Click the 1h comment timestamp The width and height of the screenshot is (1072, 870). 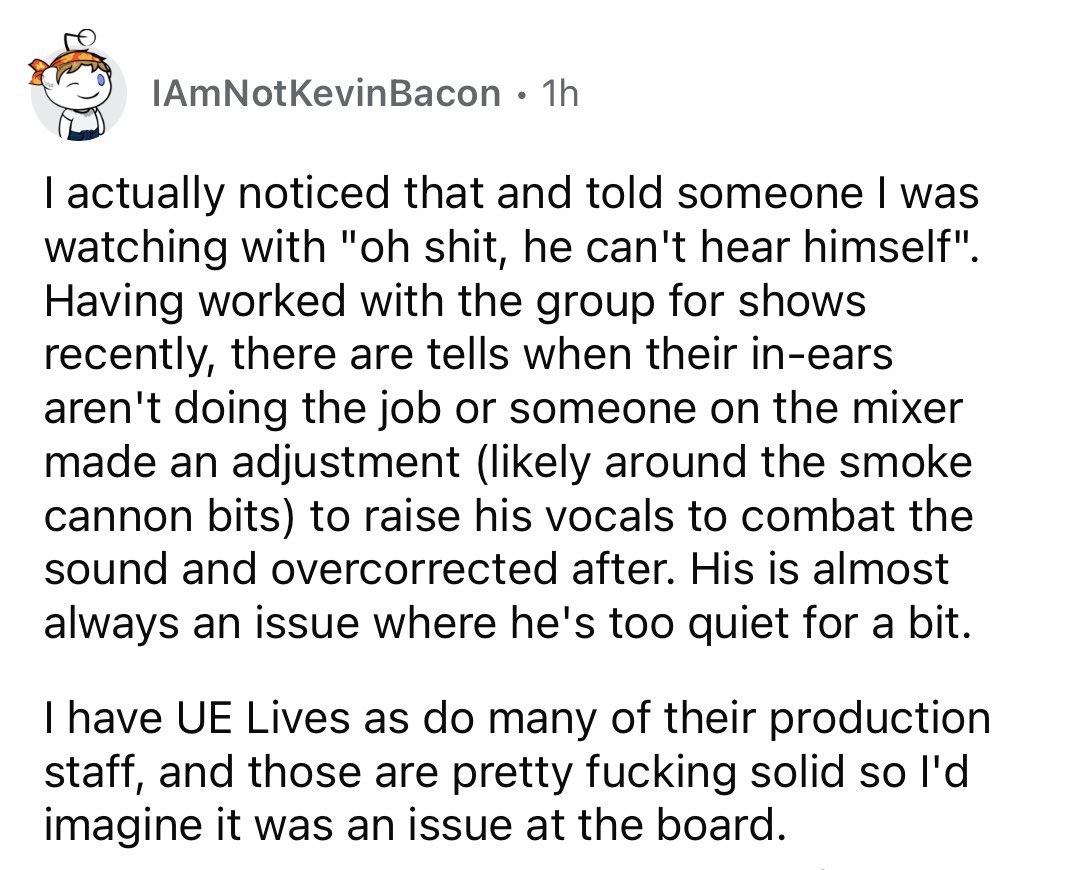[560, 94]
